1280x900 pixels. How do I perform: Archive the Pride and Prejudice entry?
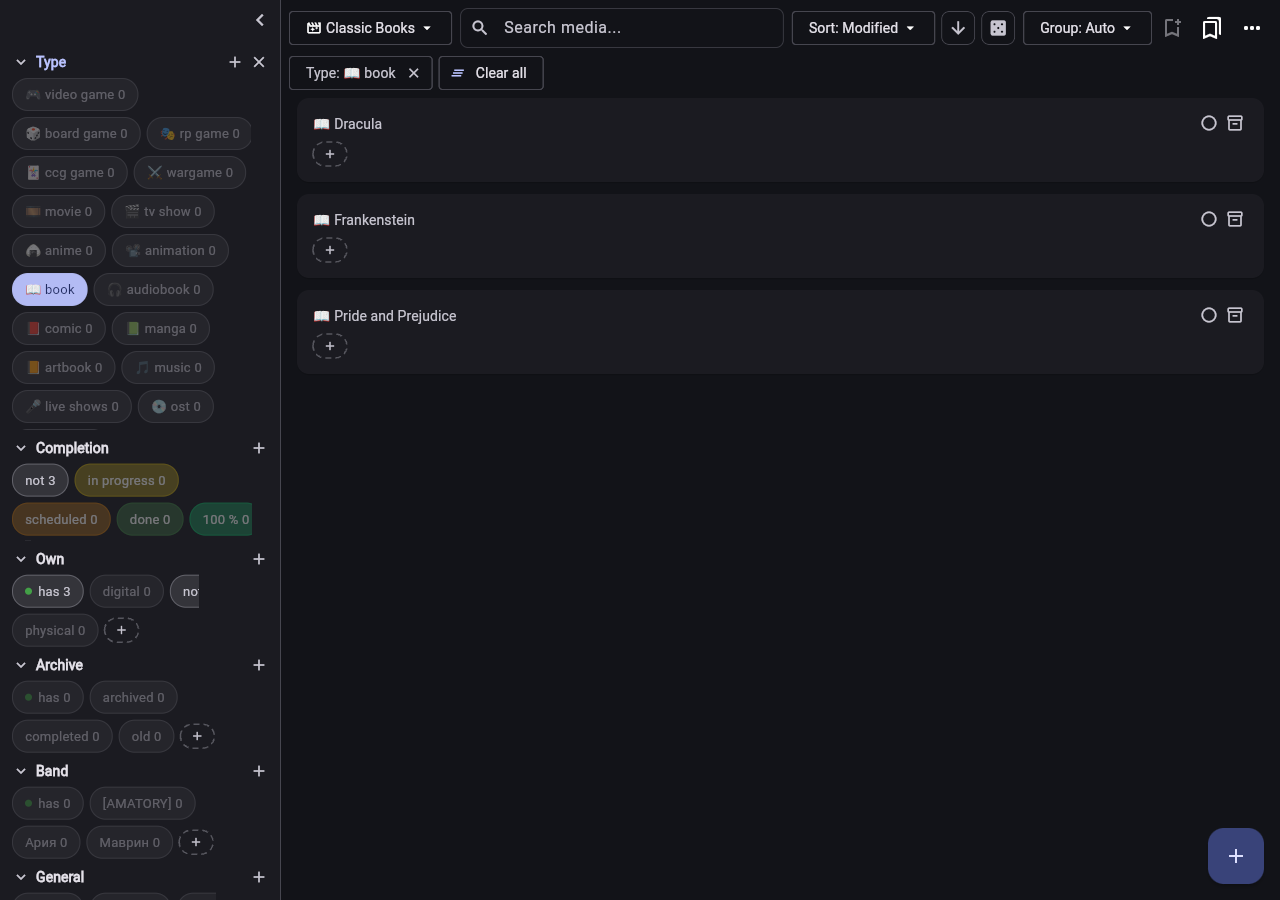click(1235, 315)
